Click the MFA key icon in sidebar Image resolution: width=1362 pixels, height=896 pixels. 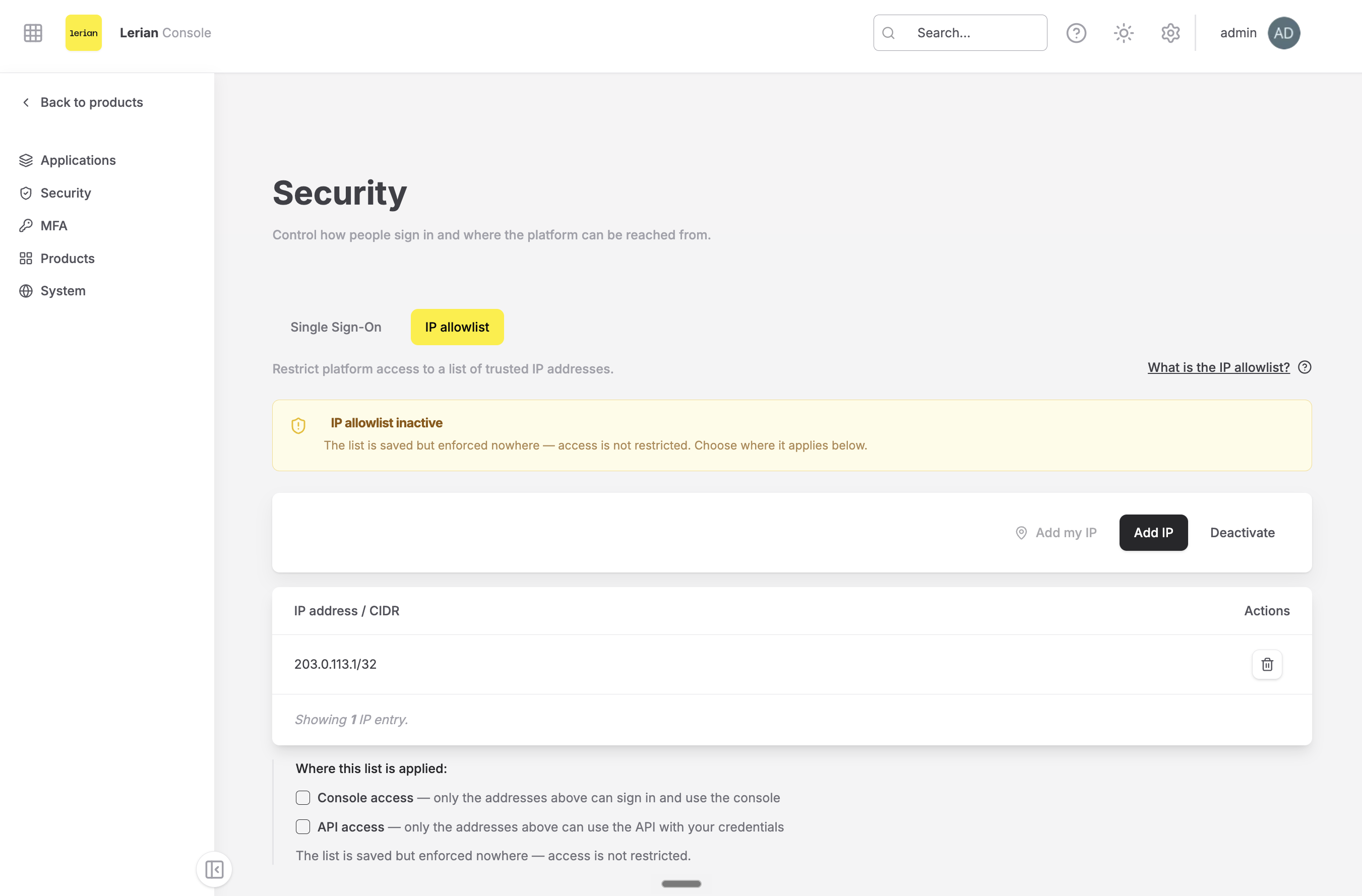[x=26, y=225]
